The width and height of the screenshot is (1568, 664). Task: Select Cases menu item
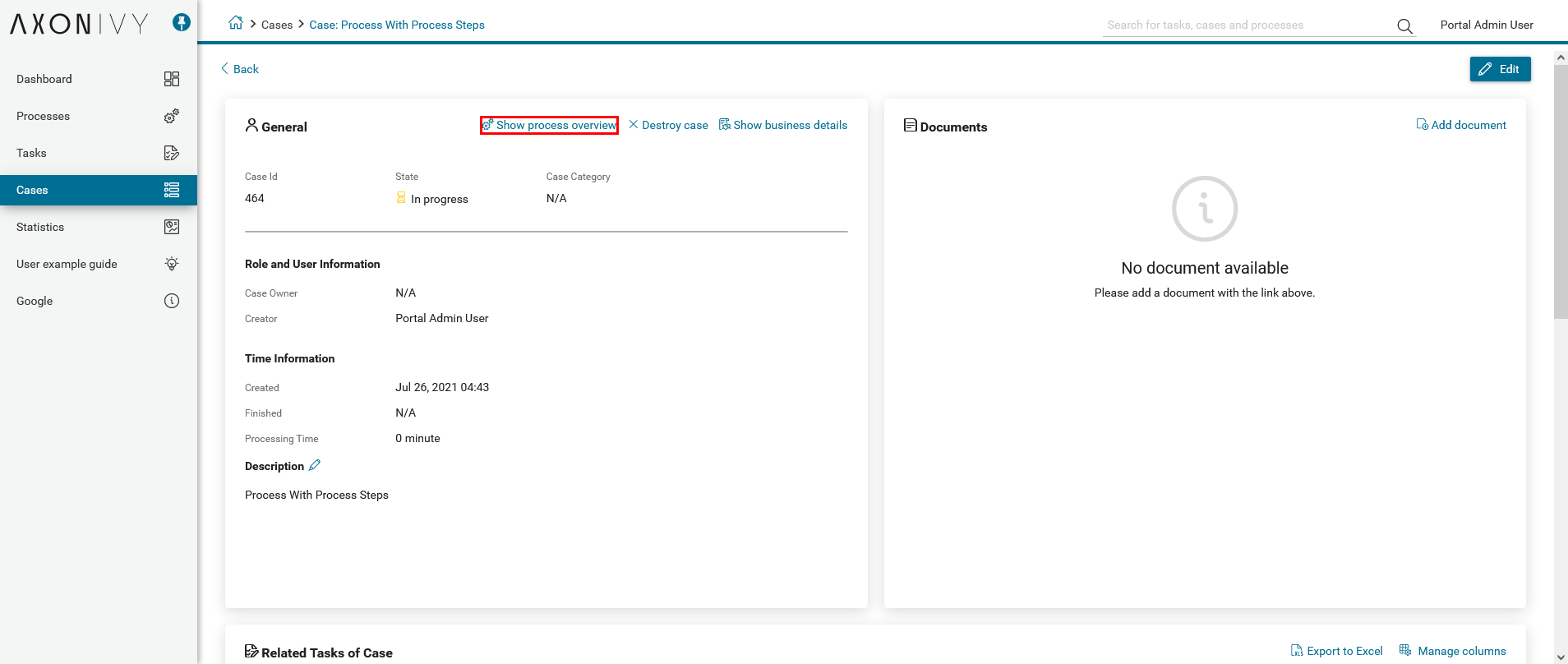click(99, 190)
